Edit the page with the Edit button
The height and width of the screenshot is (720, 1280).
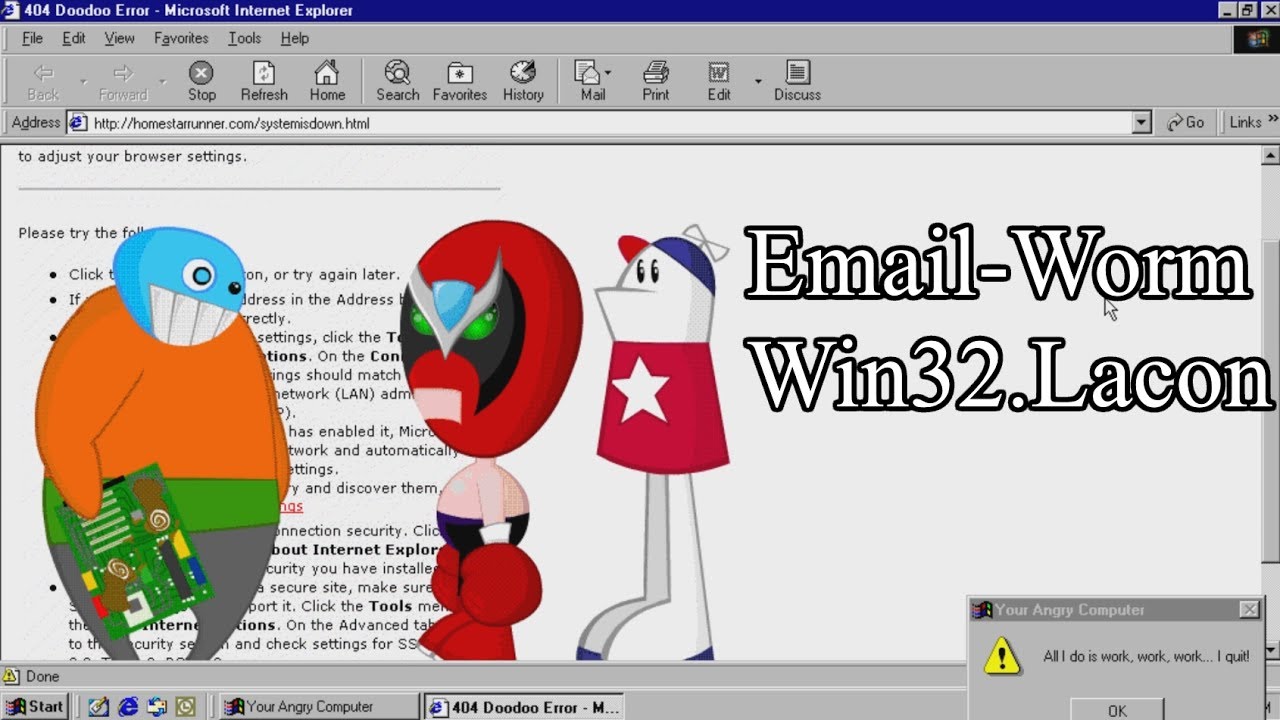click(719, 81)
